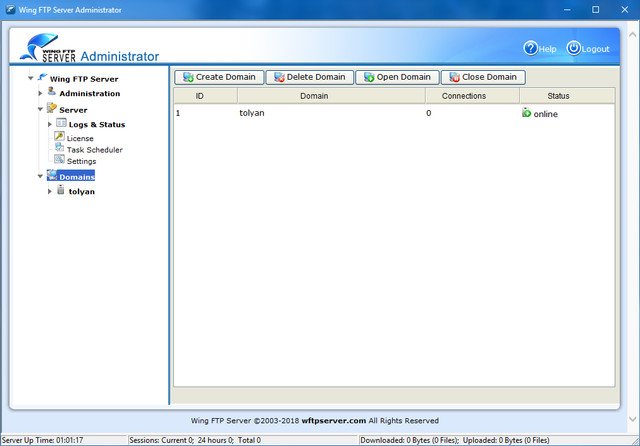This screenshot has height=446, width=640.
Task: Click the Open Domain toolbar button
Action: (x=397, y=77)
